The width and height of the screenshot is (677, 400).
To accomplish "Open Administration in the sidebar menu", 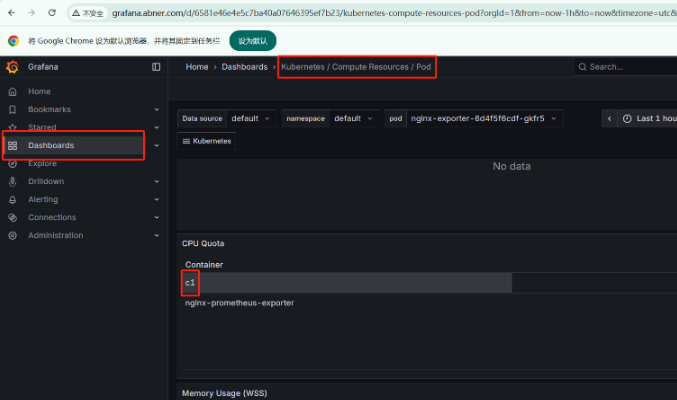I will 55,235.
